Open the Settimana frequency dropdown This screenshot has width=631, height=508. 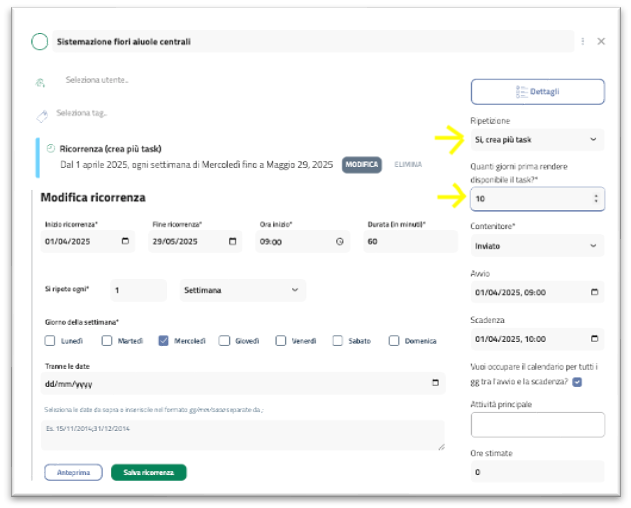pyautogui.click(x=241, y=290)
